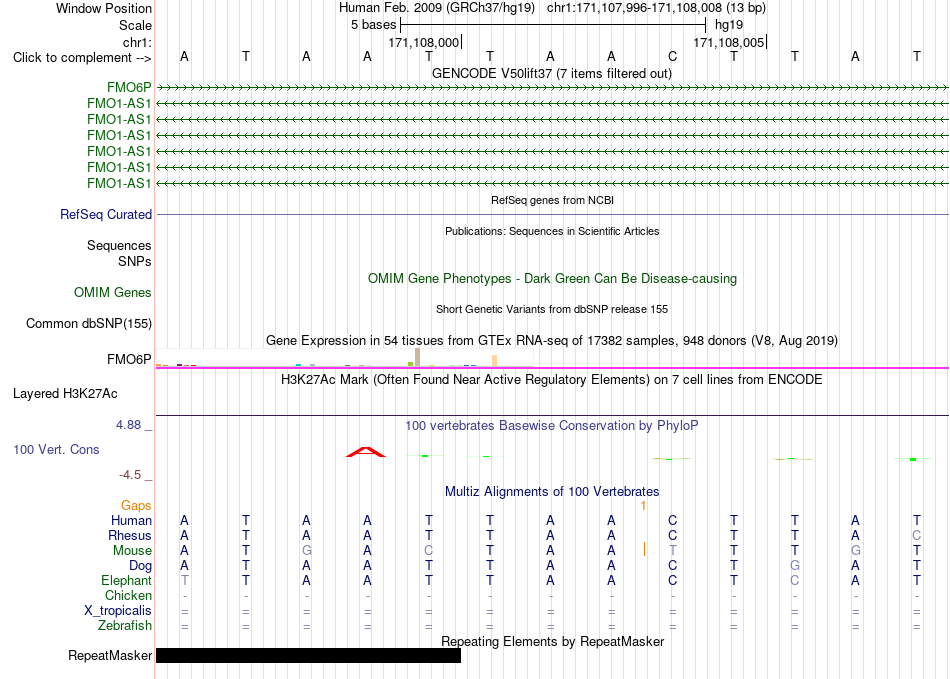The width and height of the screenshot is (950, 679).
Task: Click the hg19 assembly label beside scale bar
Action: point(729,25)
